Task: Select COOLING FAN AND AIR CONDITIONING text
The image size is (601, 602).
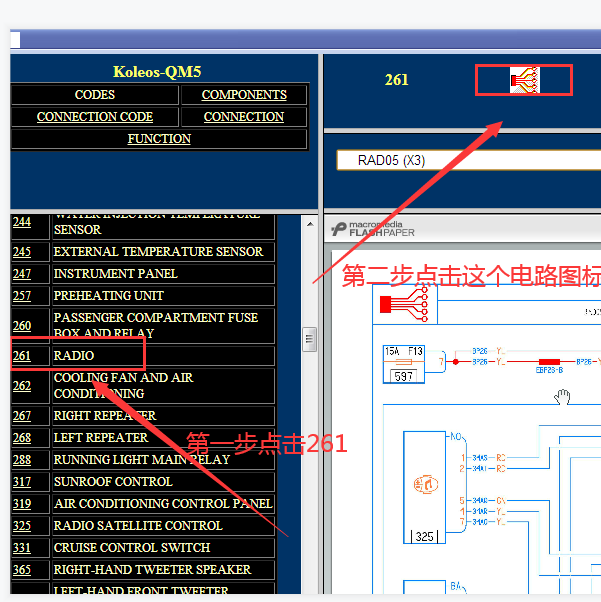Action: pos(123,385)
